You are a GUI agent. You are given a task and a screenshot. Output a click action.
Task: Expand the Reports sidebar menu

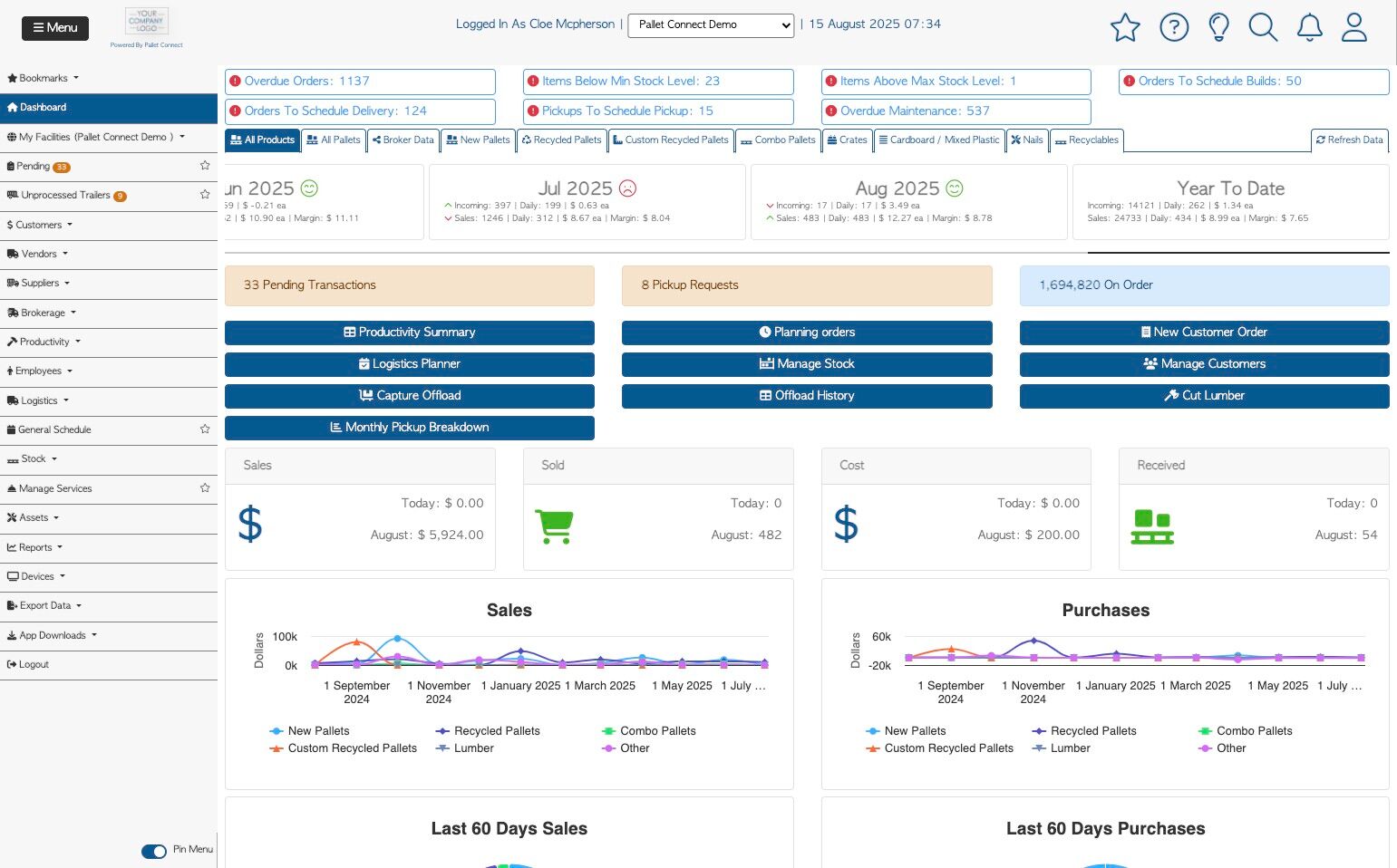(x=35, y=547)
